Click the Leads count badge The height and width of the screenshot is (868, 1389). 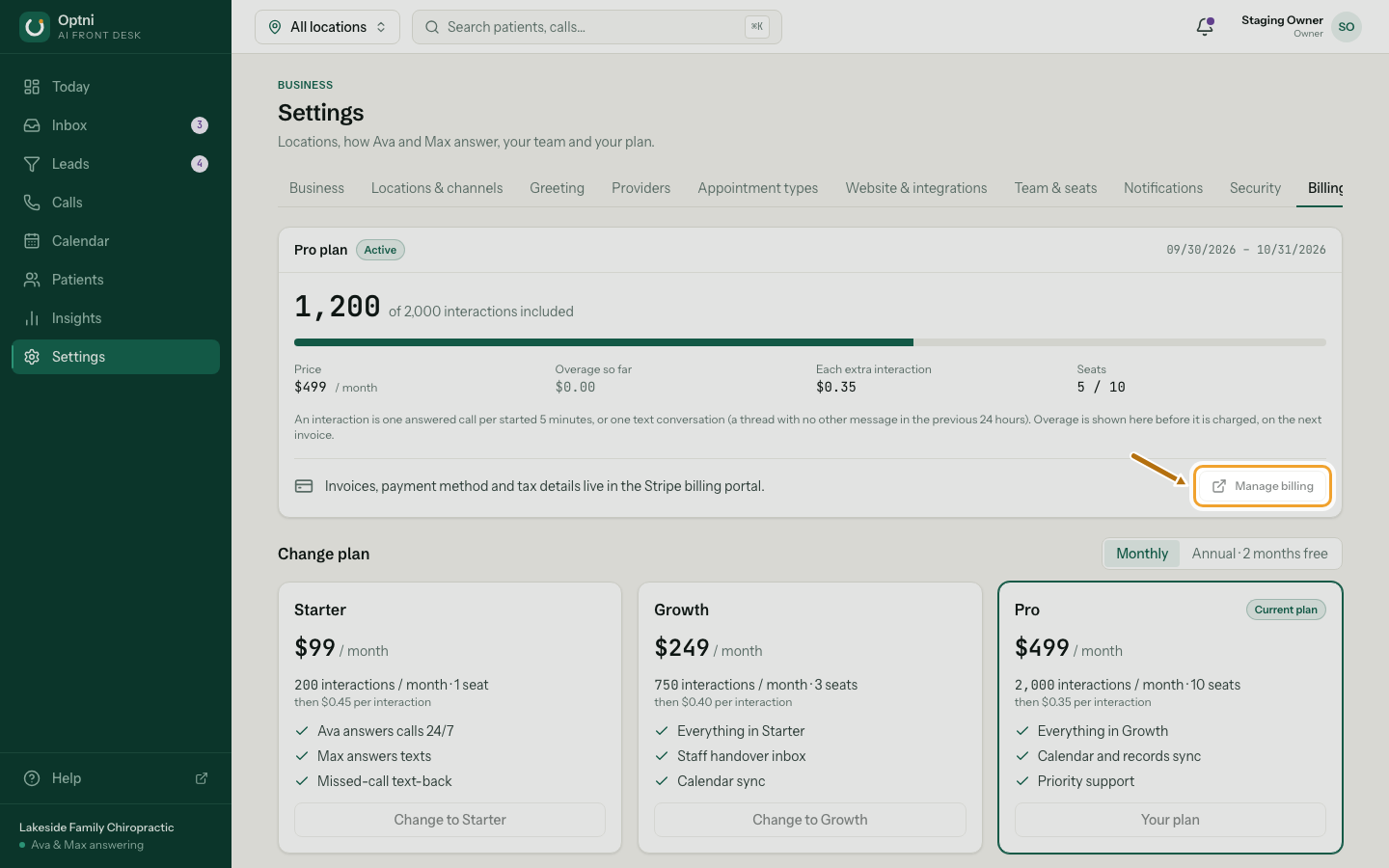click(200, 164)
